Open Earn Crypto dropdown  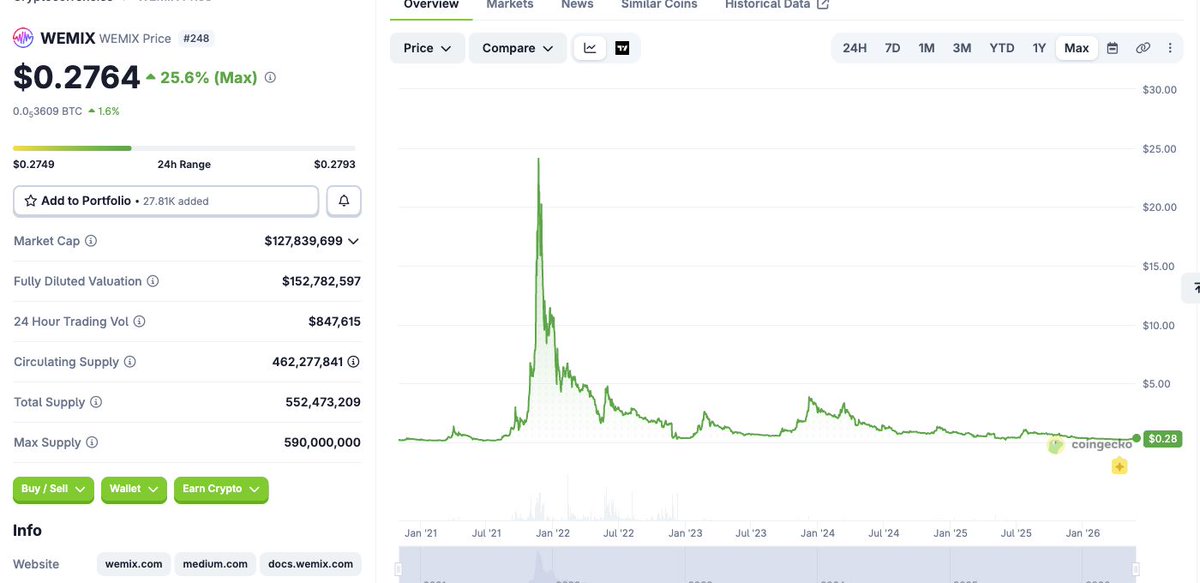(x=221, y=489)
